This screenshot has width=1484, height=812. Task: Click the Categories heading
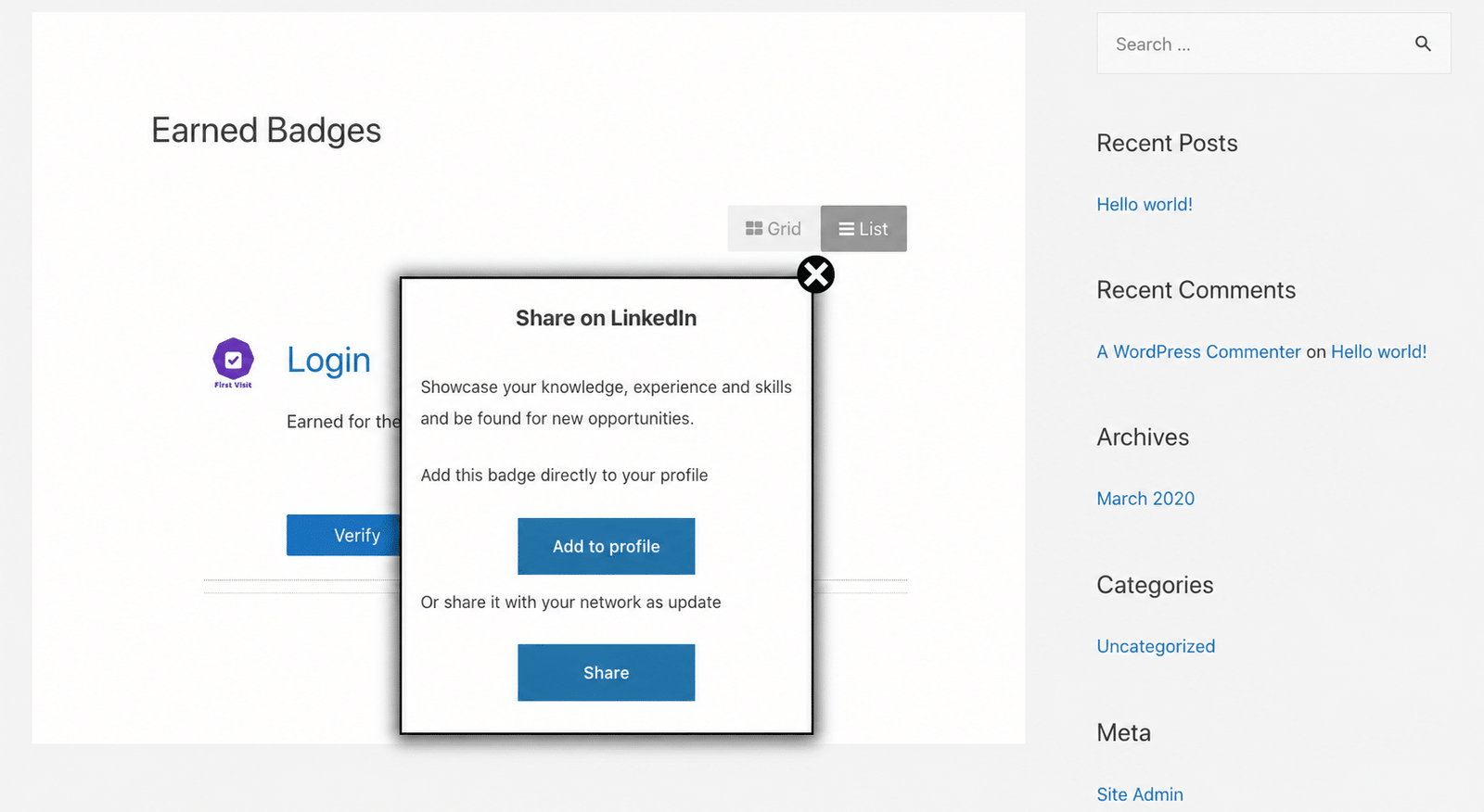[1155, 585]
